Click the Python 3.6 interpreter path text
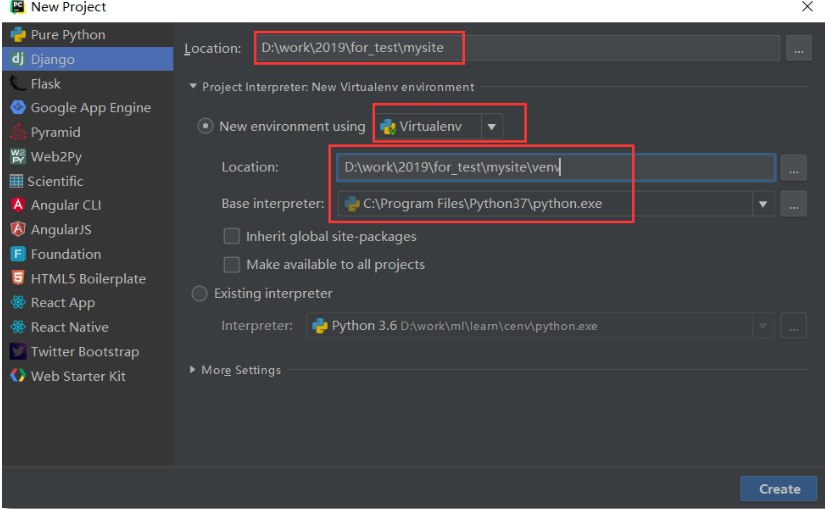Viewport: 825px width, 509px height. tap(499, 326)
